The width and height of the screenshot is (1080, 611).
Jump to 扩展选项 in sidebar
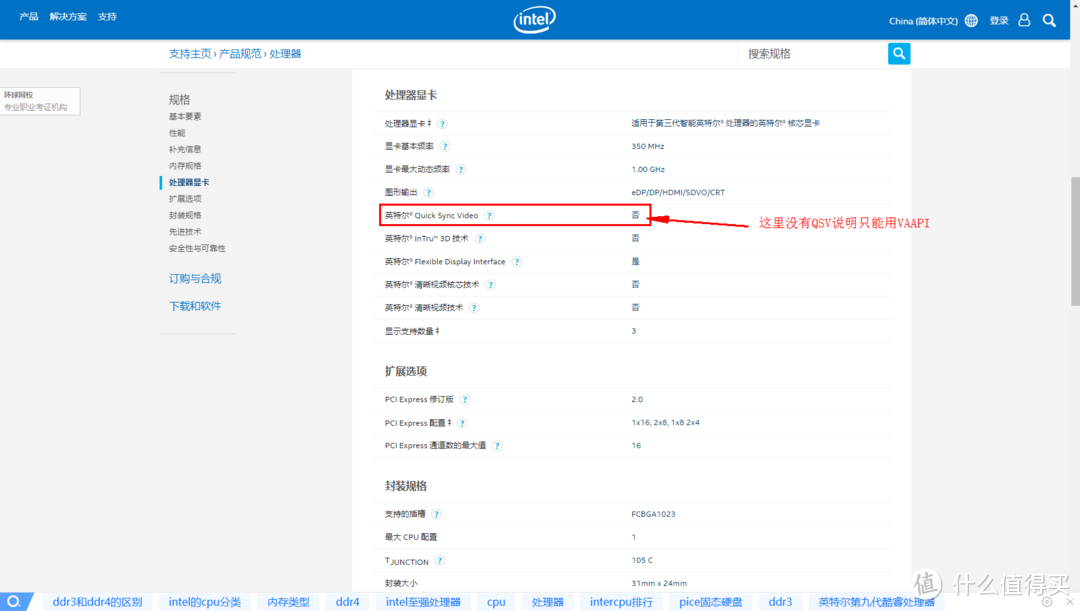185,199
